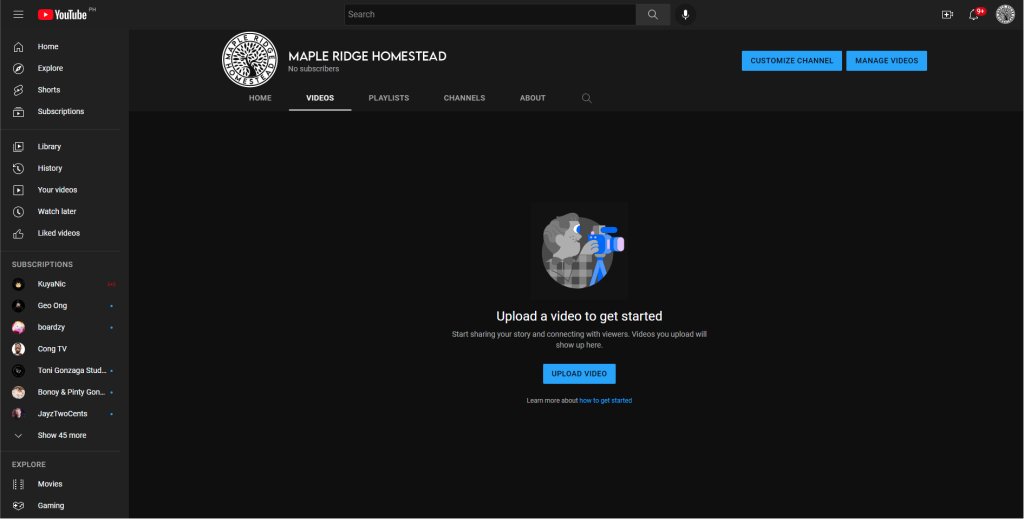Screen dimensions: 1024x519
Task: Click KuyaNic channel avatar
Action: 18,284
